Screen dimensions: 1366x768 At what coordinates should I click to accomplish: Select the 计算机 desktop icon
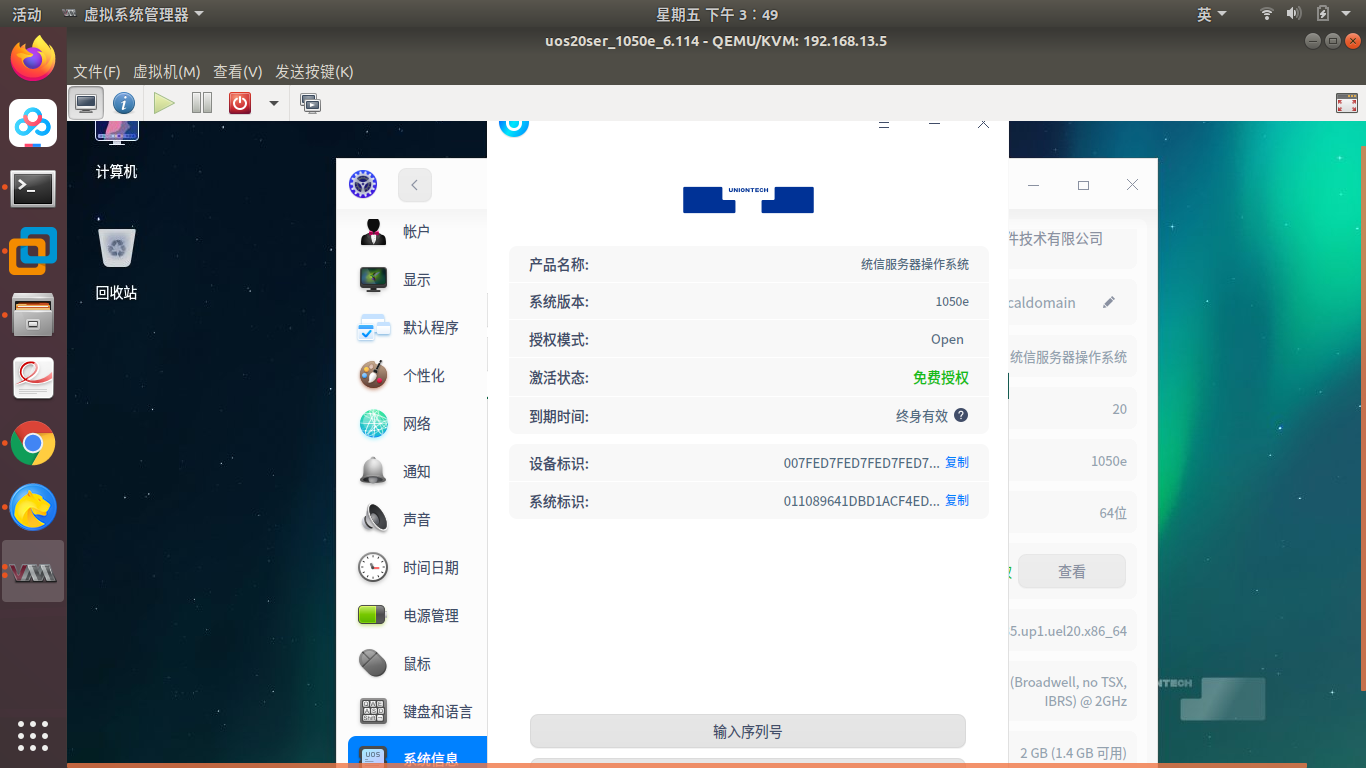pos(117,150)
